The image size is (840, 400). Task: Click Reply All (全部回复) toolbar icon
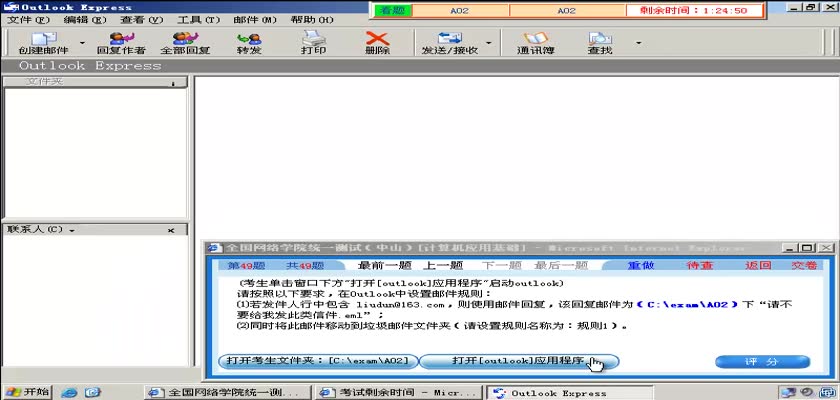(x=185, y=43)
